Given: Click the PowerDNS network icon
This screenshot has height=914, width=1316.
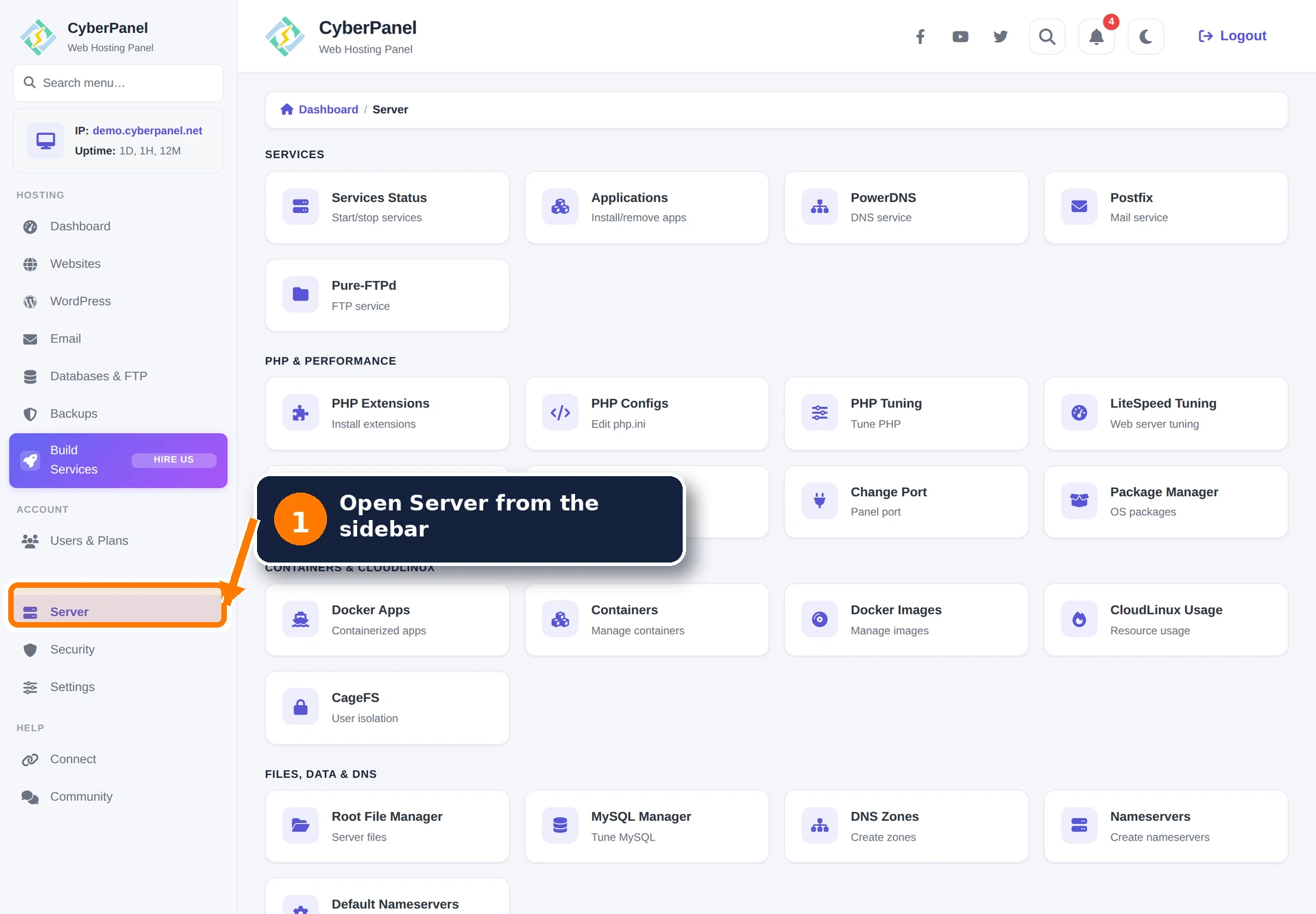Looking at the screenshot, I should [x=820, y=207].
